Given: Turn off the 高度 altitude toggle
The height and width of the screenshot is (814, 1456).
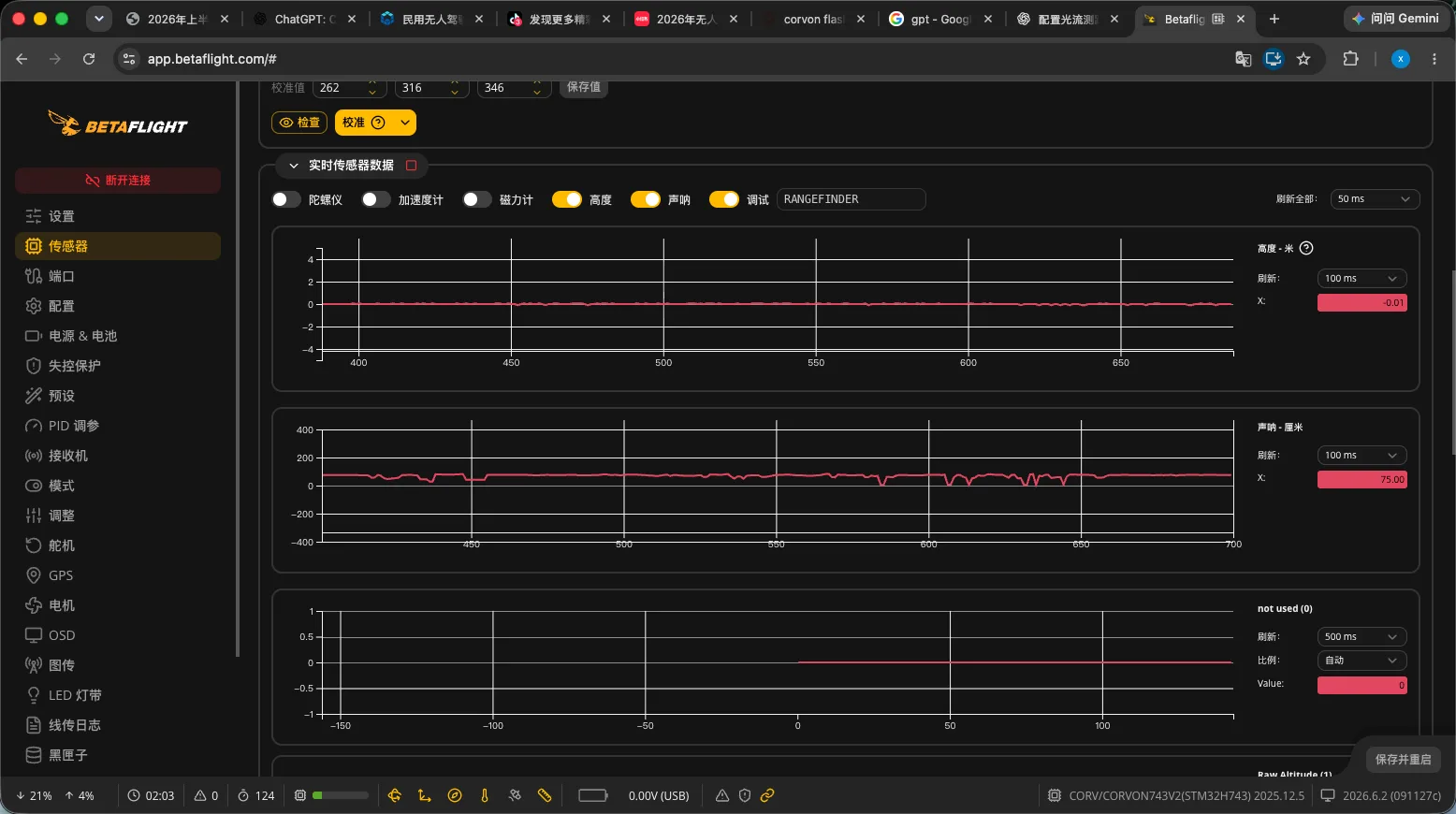Looking at the screenshot, I should pos(567,199).
